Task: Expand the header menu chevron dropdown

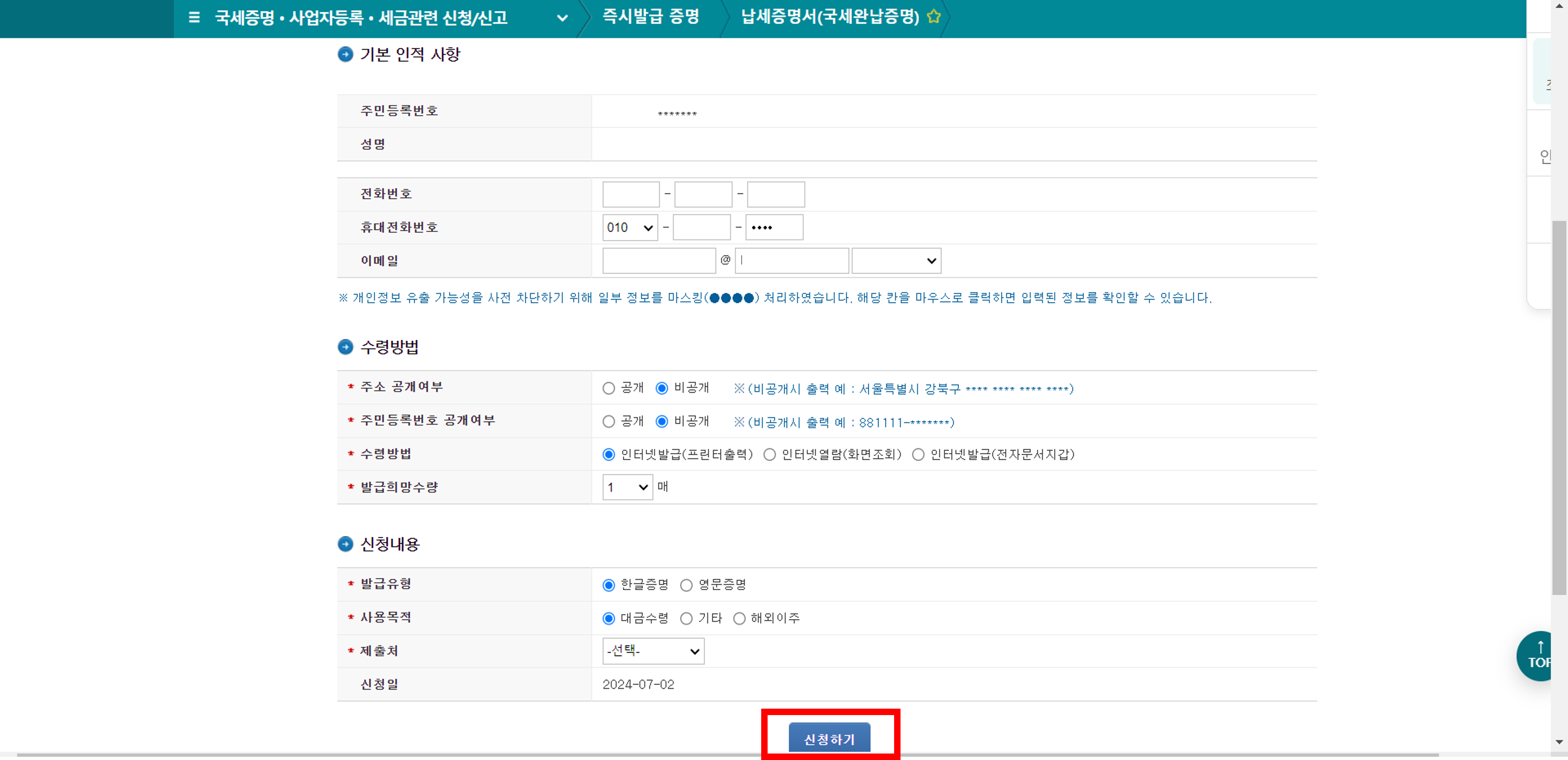Action: [x=562, y=18]
